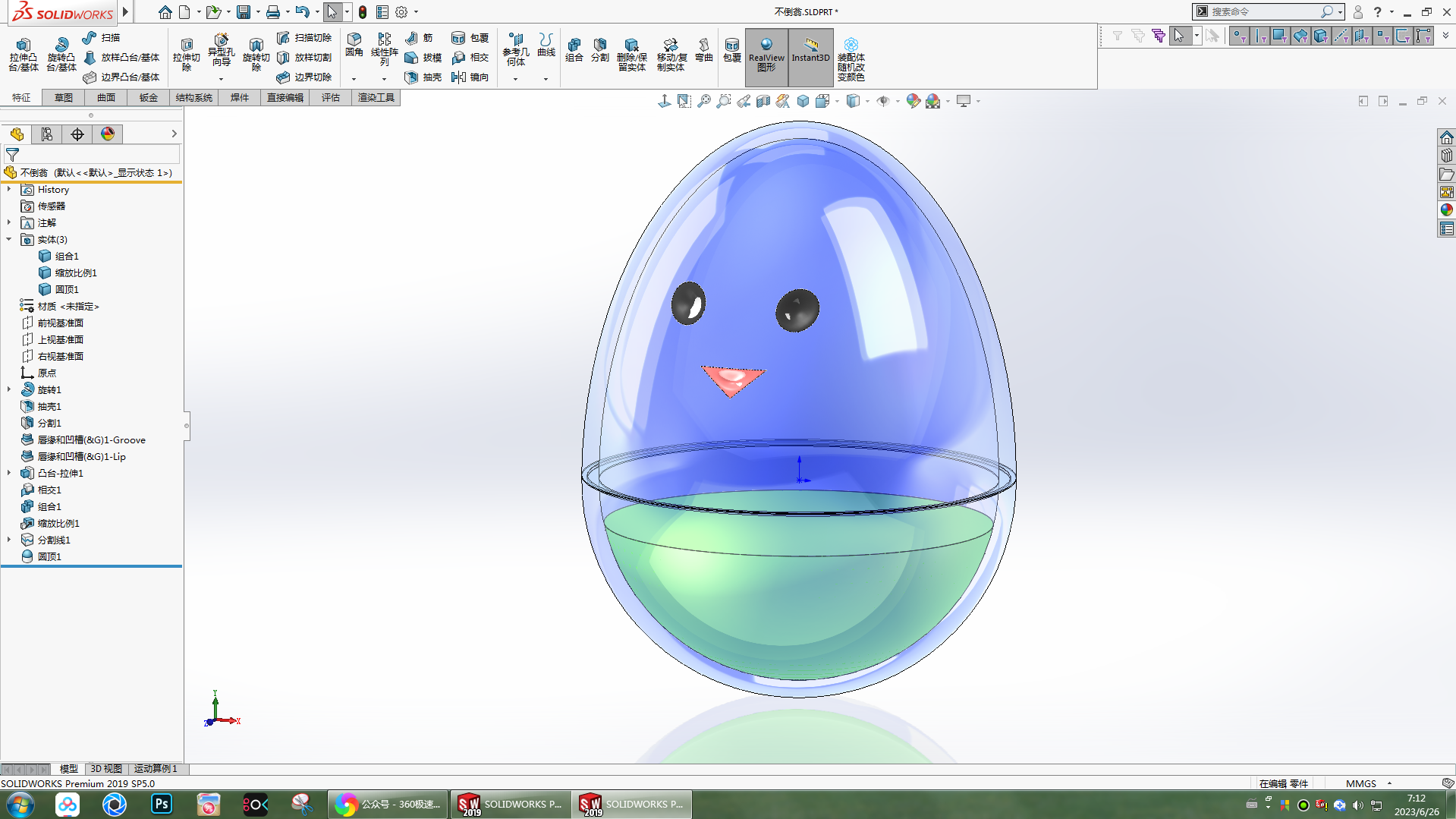Open the 运动算例 1 bottom tab
Image resolution: width=1456 pixels, height=819 pixels.
click(x=156, y=769)
